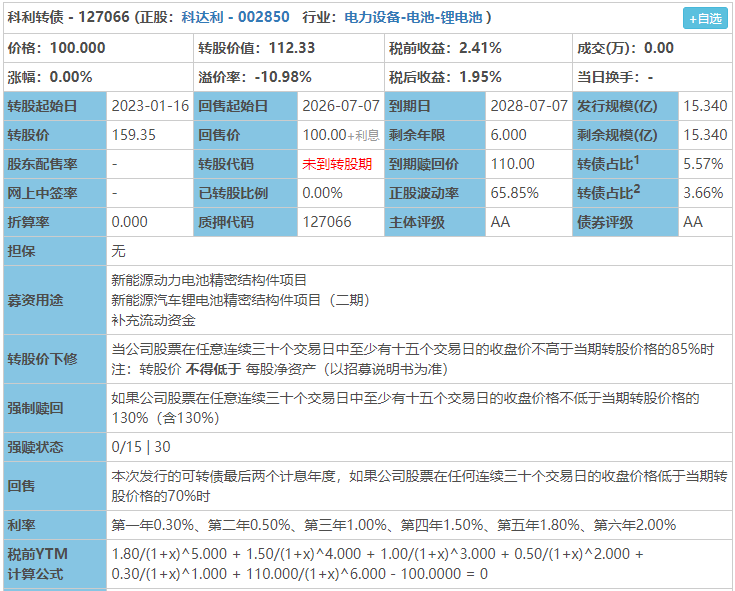
Task: Click the 到期日 date 2028-07-07
Action: (529, 106)
